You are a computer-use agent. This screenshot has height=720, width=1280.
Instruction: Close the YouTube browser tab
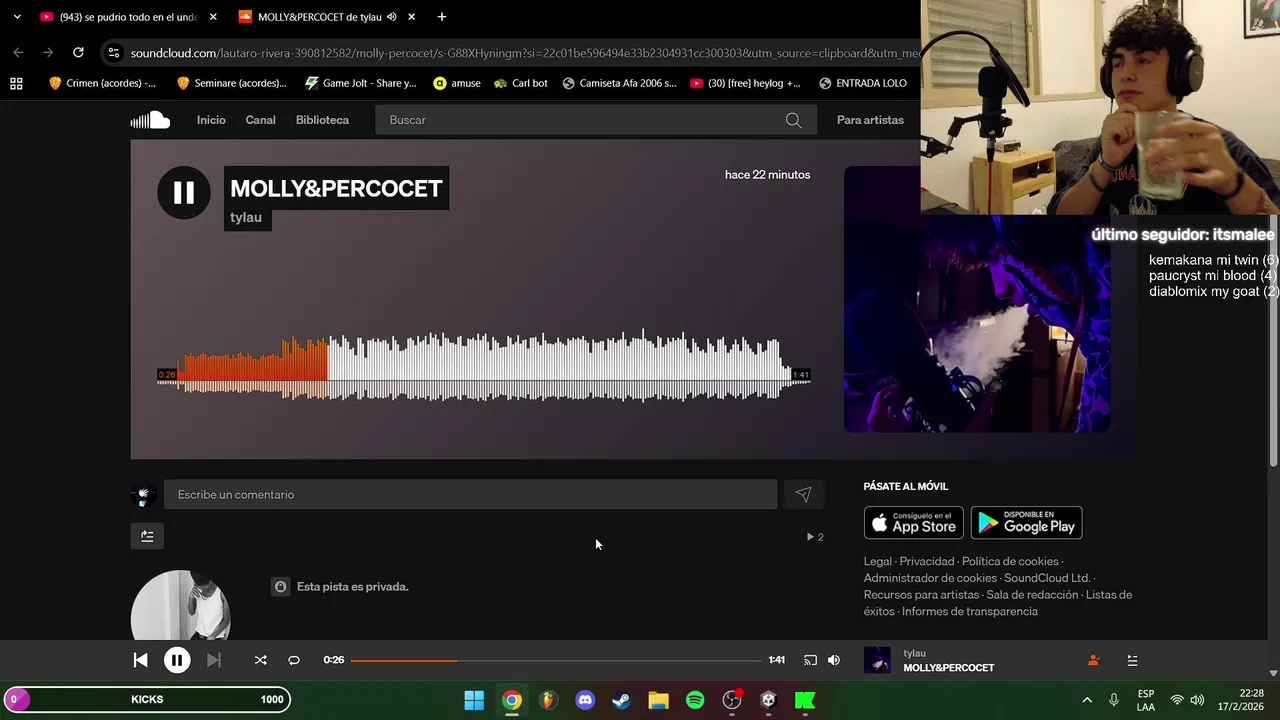click(213, 17)
